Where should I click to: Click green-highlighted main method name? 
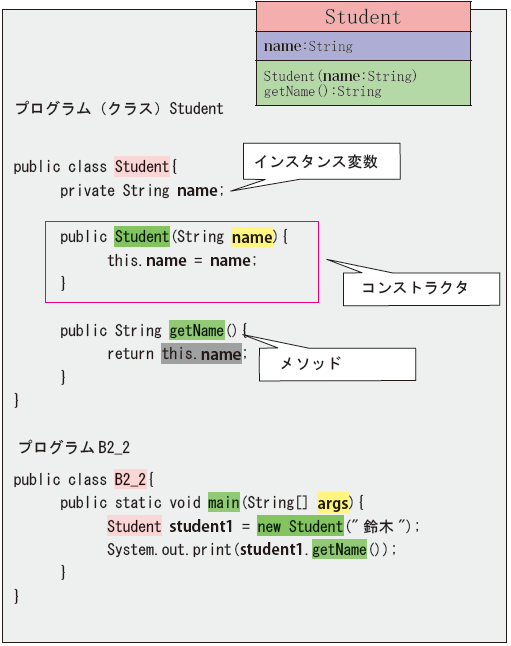click(x=223, y=502)
